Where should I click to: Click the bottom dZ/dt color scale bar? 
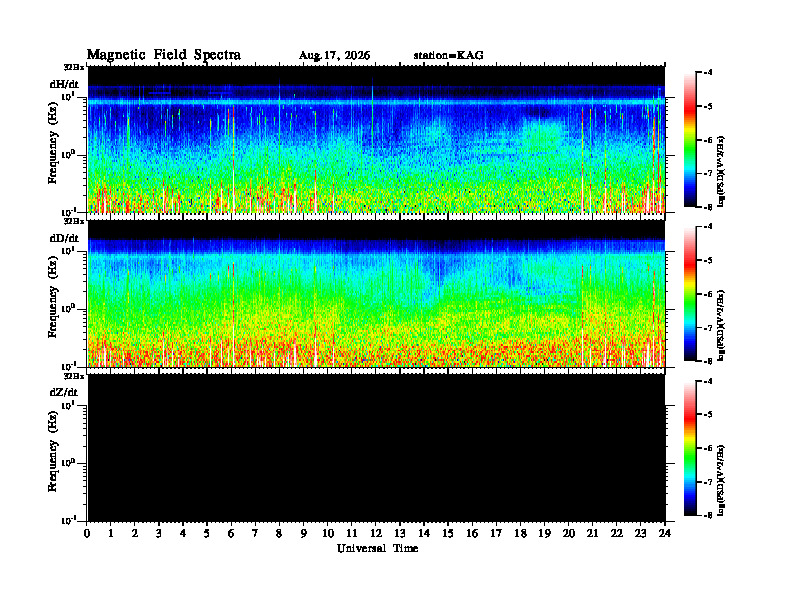tap(690, 448)
